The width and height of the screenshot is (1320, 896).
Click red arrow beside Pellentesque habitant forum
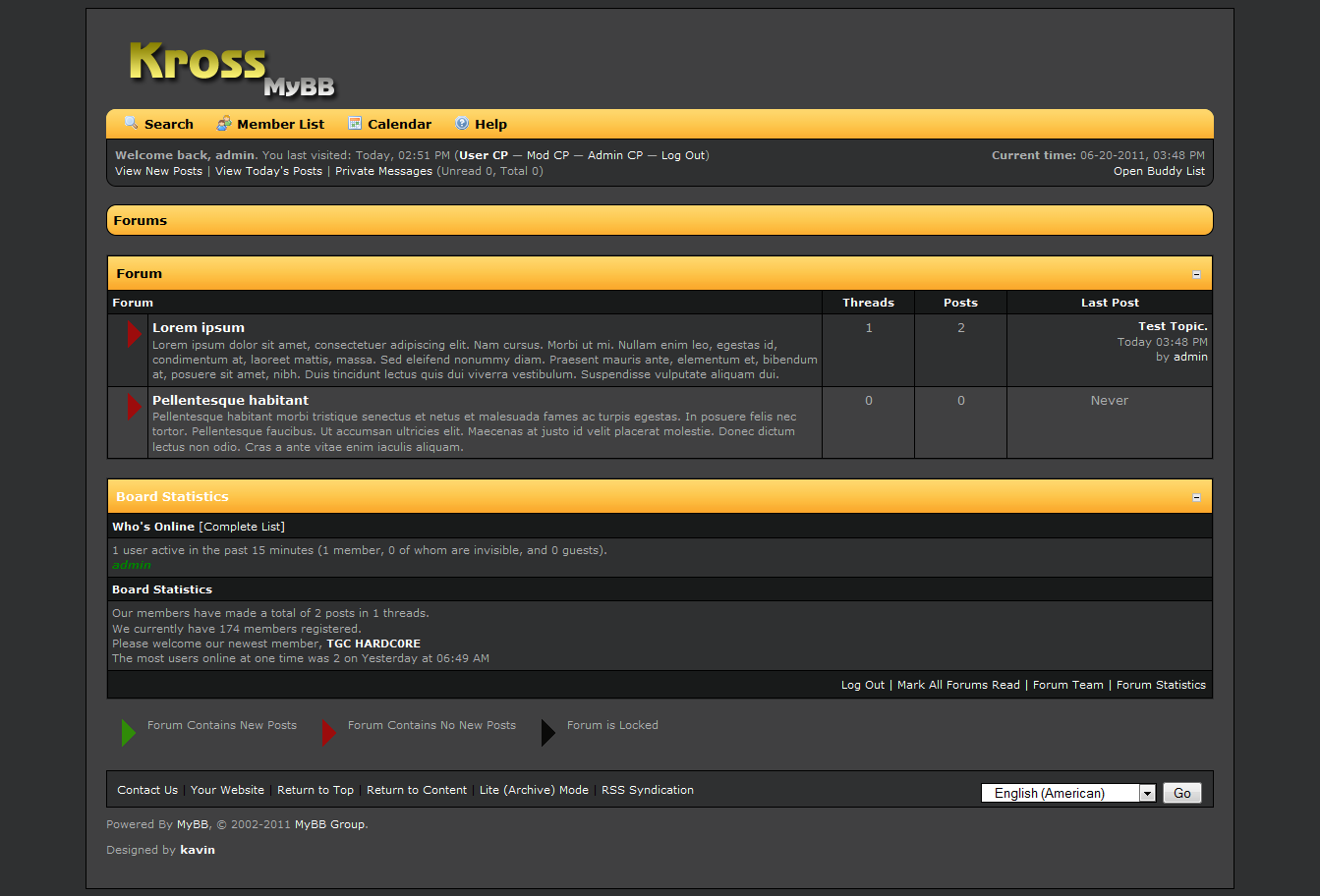tap(134, 406)
